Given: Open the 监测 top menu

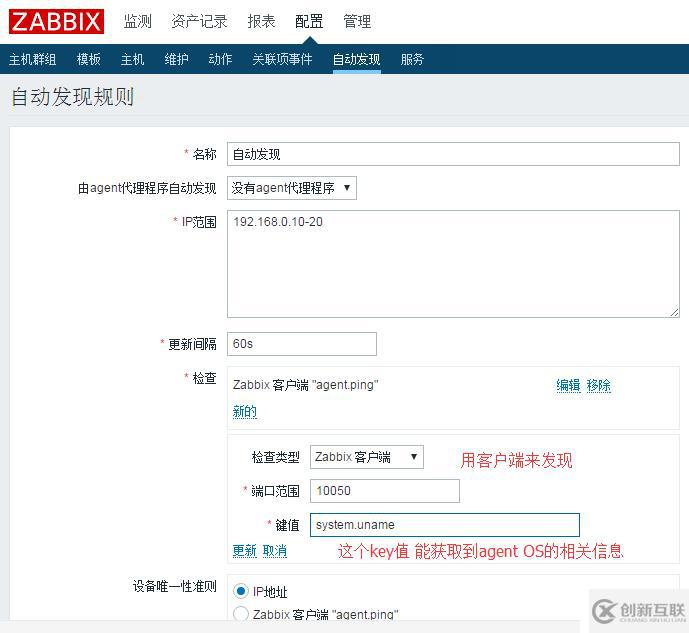Looking at the screenshot, I should pyautogui.click(x=138, y=21).
